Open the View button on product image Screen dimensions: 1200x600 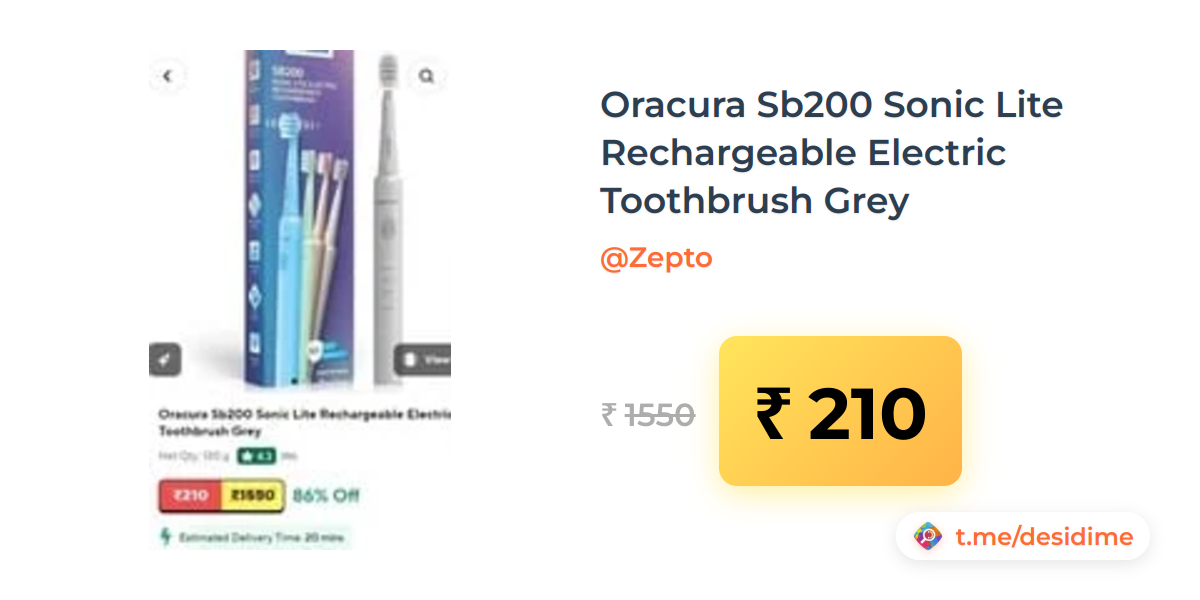(x=423, y=359)
